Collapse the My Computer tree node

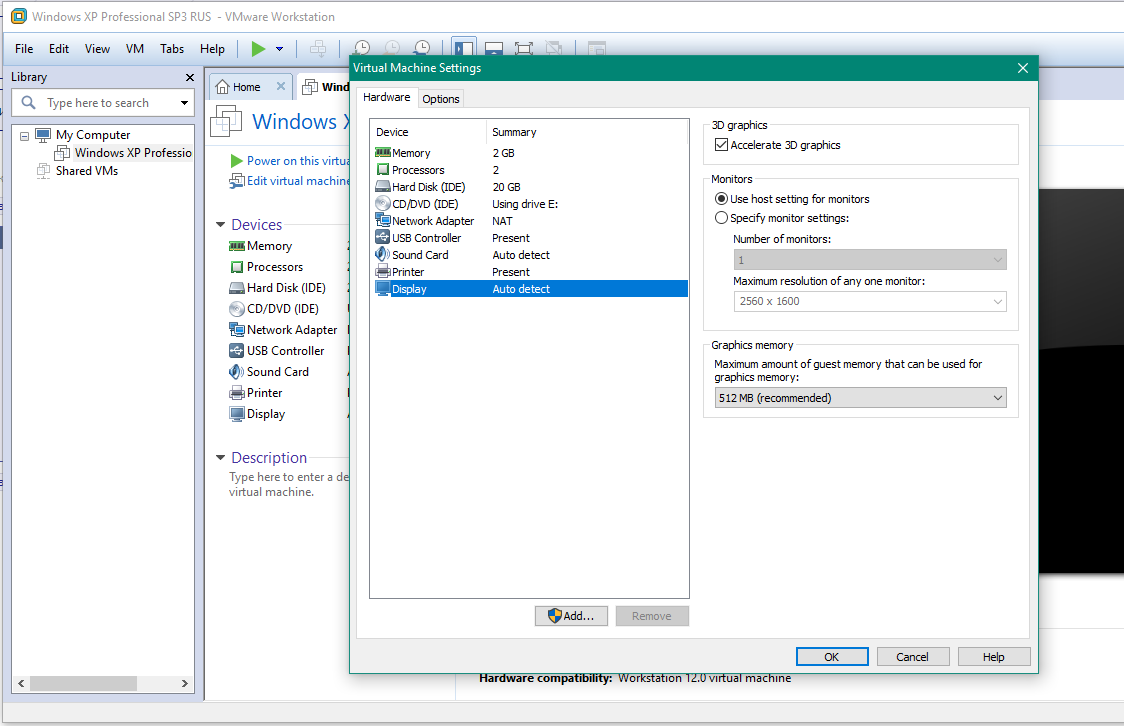tap(25, 135)
